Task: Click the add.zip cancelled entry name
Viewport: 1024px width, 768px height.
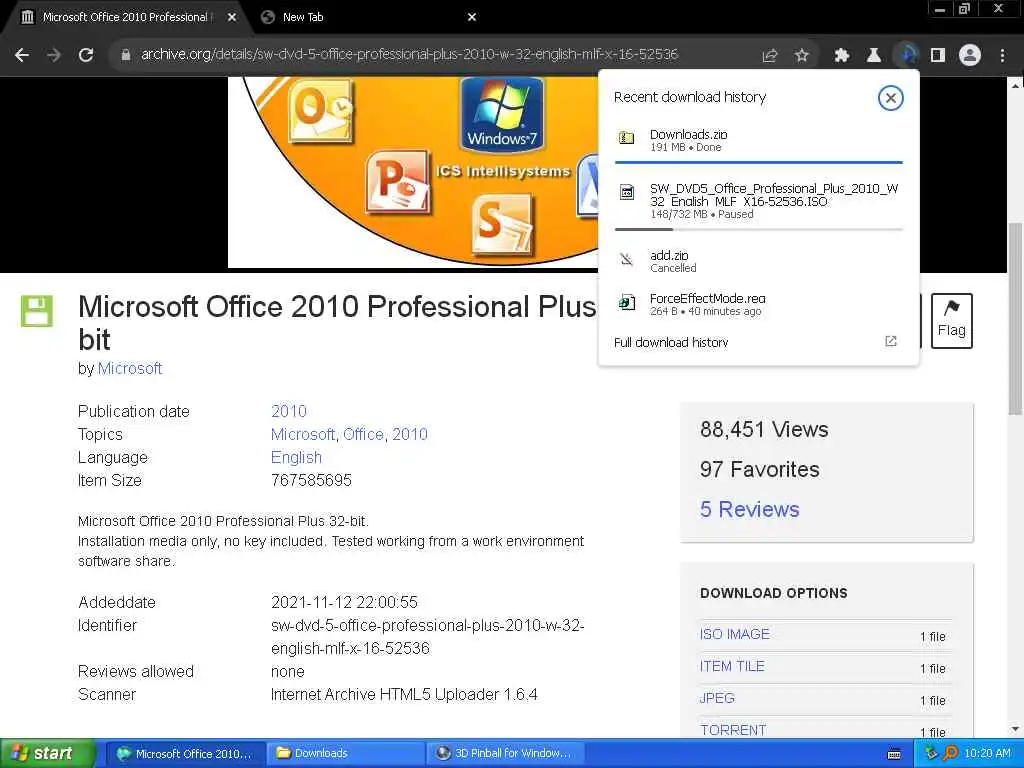Action: (x=669, y=255)
